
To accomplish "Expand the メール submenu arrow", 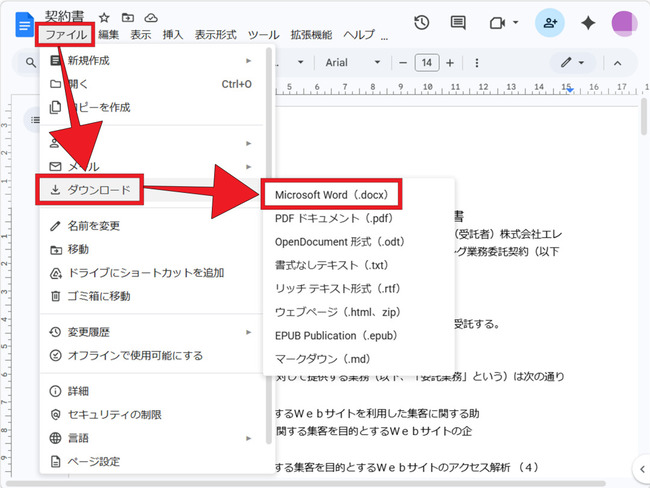I will [x=249, y=167].
